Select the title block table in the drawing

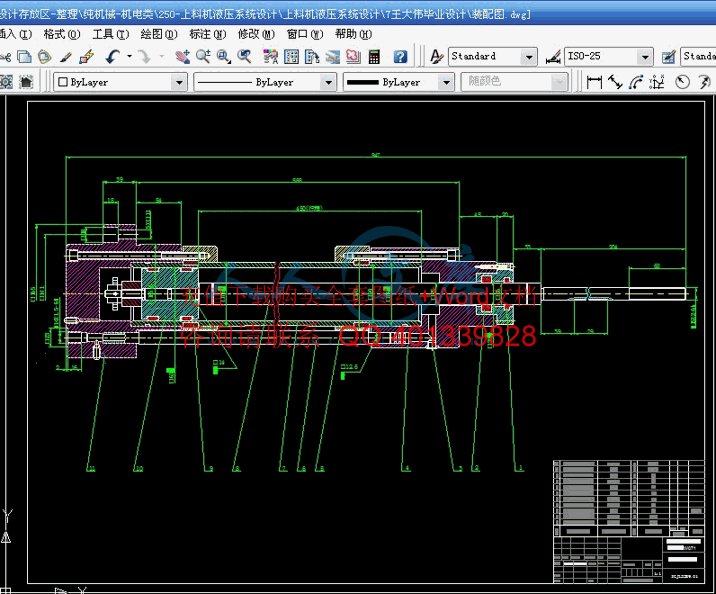[x=629, y=521]
